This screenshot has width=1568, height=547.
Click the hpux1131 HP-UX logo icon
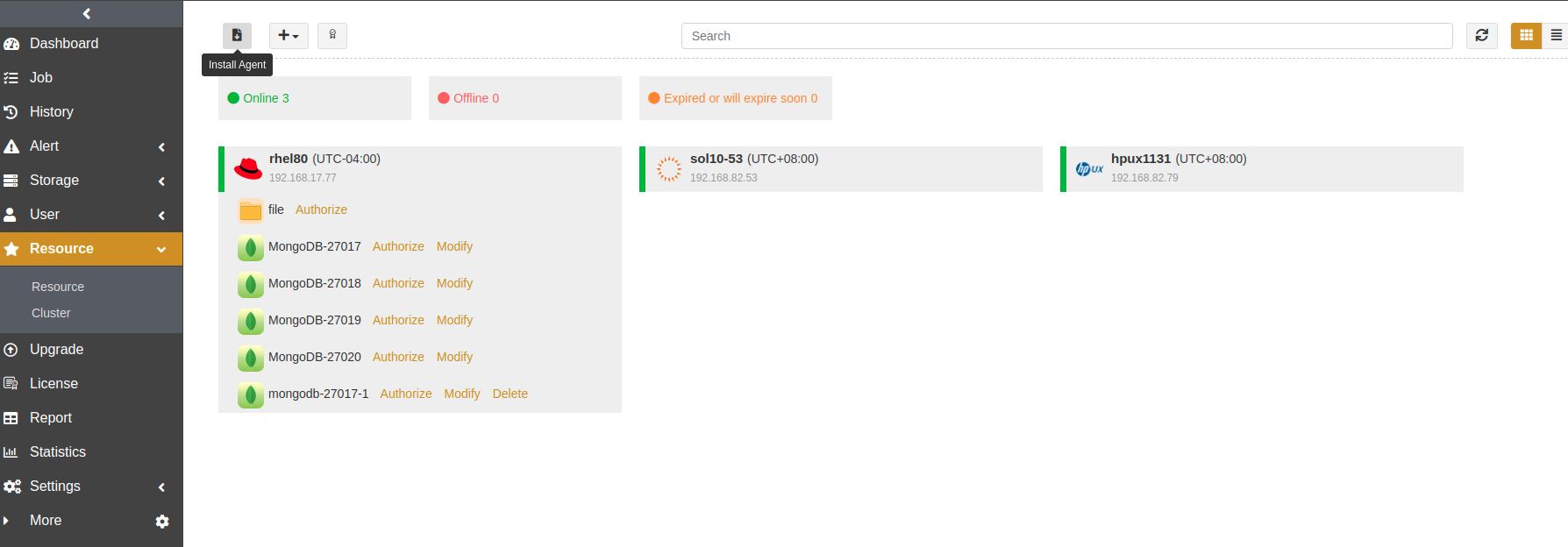(1089, 169)
